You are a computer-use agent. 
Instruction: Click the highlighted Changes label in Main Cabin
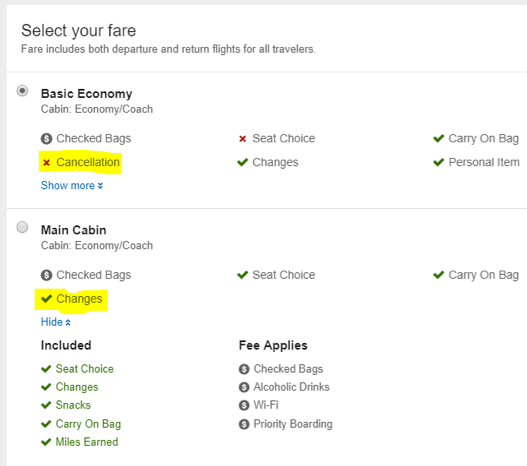79,299
